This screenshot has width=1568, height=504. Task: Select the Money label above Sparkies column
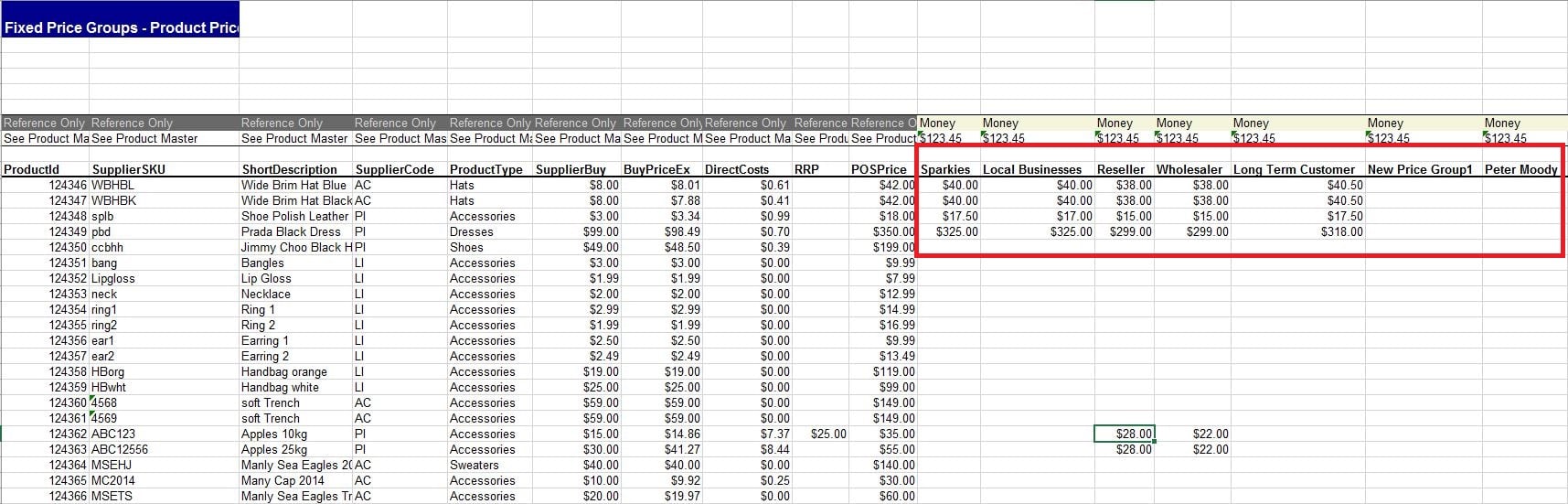(x=949, y=123)
